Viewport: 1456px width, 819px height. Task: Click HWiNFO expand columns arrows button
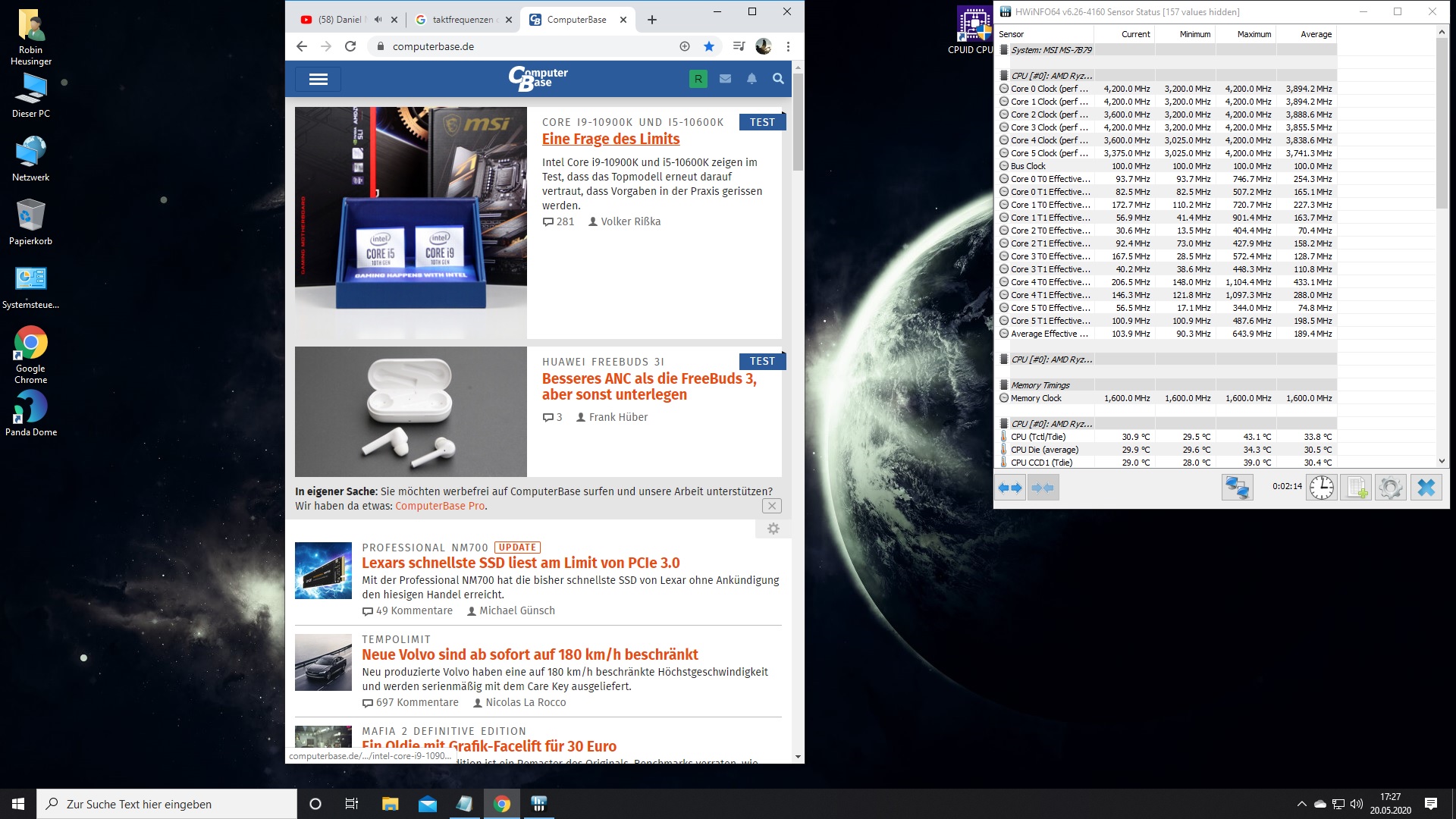click(1010, 488)
